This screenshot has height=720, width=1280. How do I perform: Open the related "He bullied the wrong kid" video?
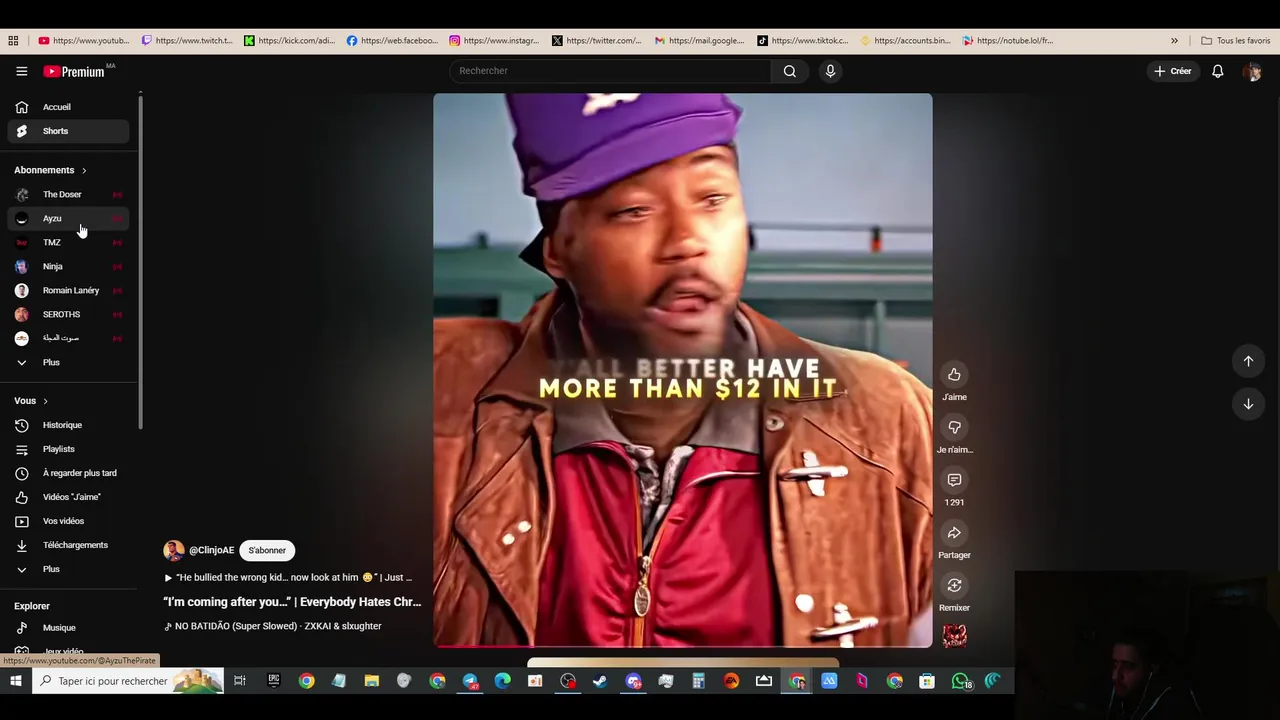click(x=288, y=577)
